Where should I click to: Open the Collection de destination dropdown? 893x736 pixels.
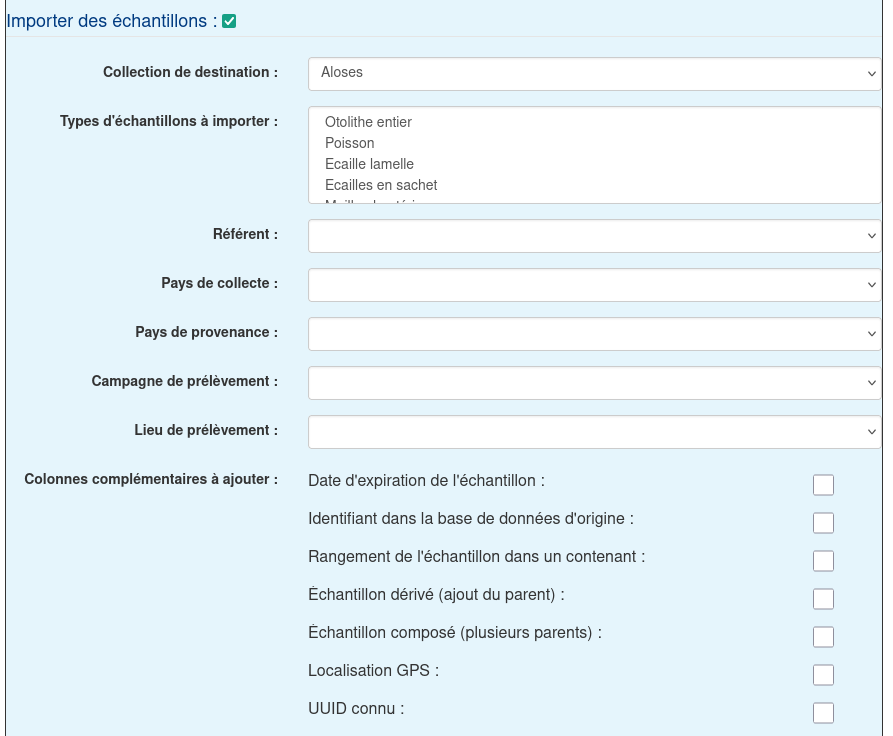coord(594,73)
